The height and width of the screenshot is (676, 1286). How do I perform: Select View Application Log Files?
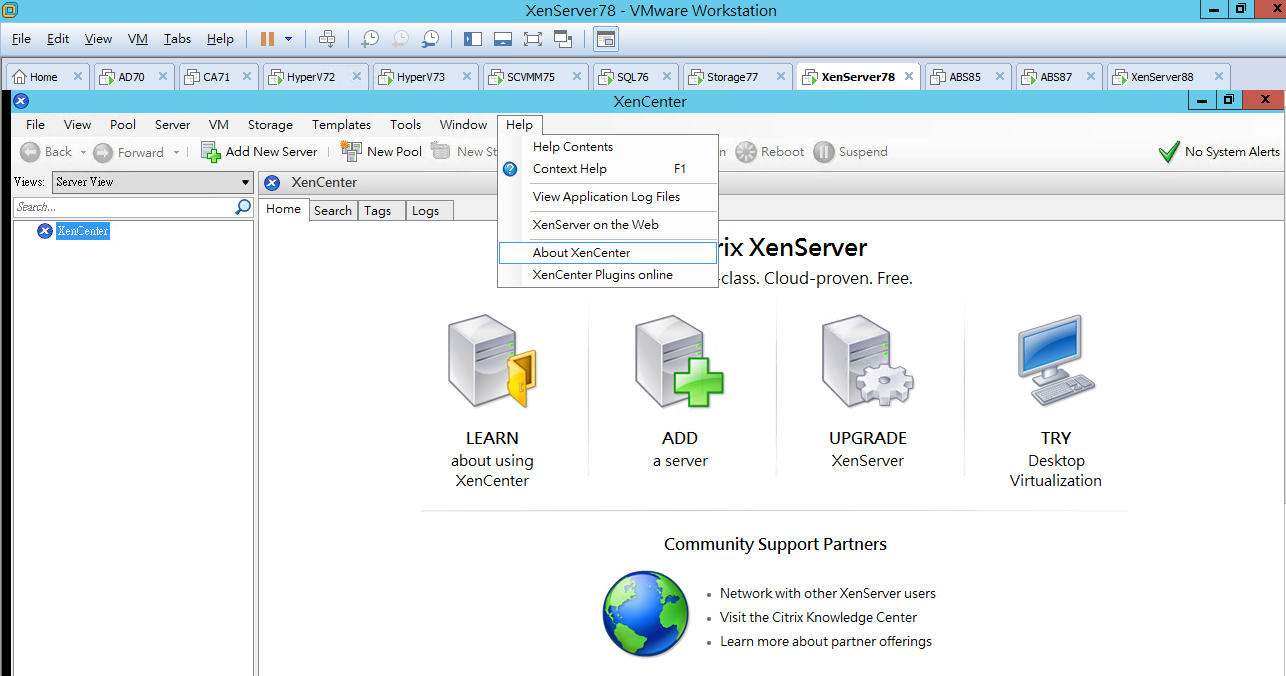[608, 197]
